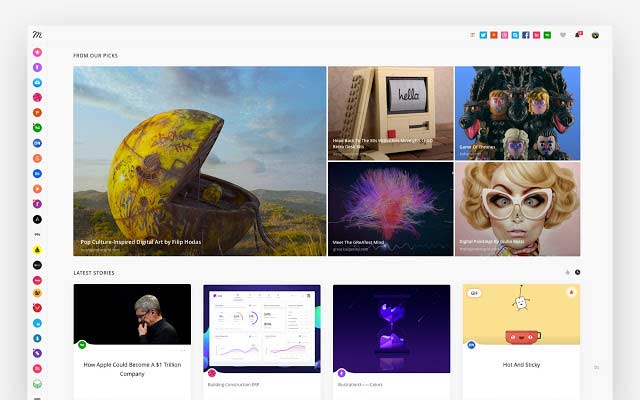Click the clock recent-sort icon near Latest Stories

coord(577,272)
